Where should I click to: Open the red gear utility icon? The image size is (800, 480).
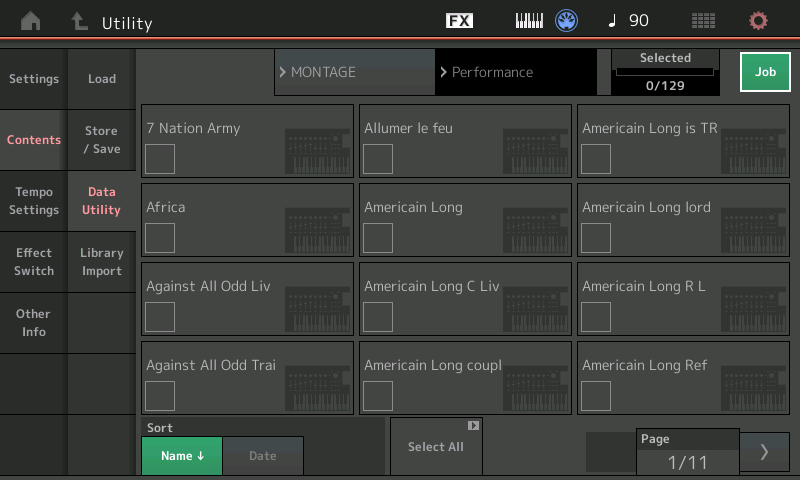[x=758, y=21]
